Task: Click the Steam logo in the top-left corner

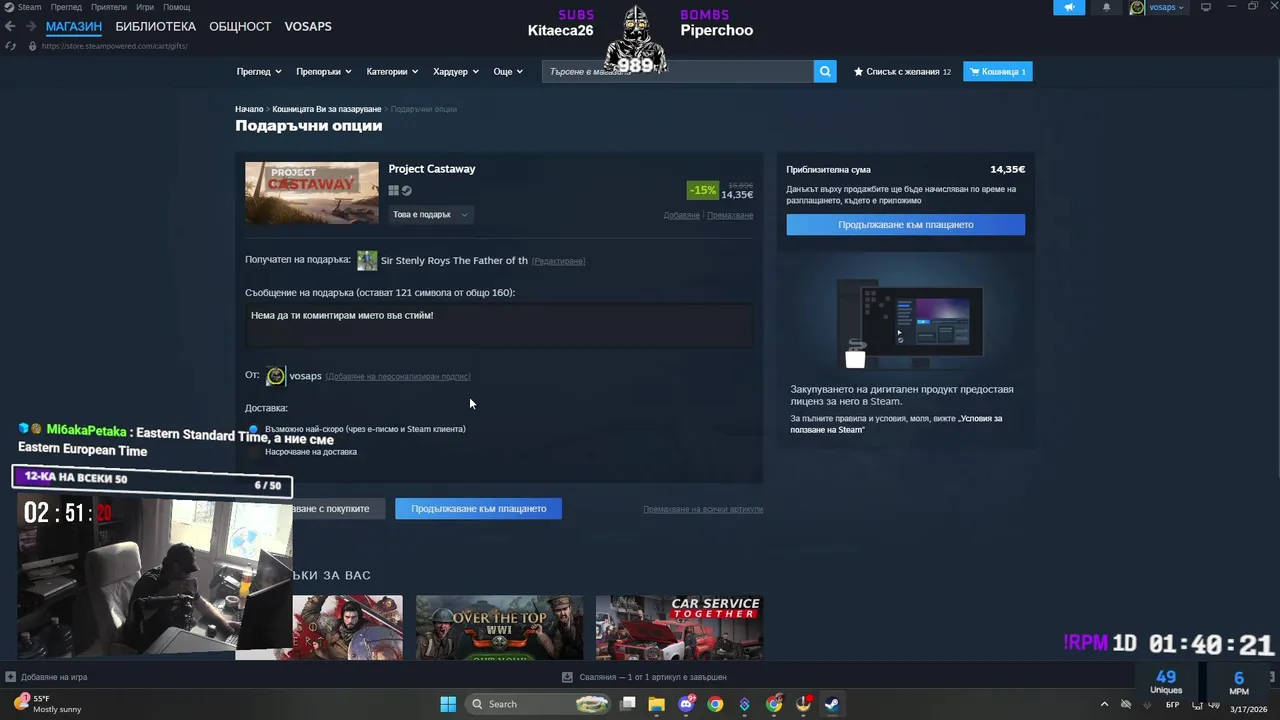Action: [8, 7]
